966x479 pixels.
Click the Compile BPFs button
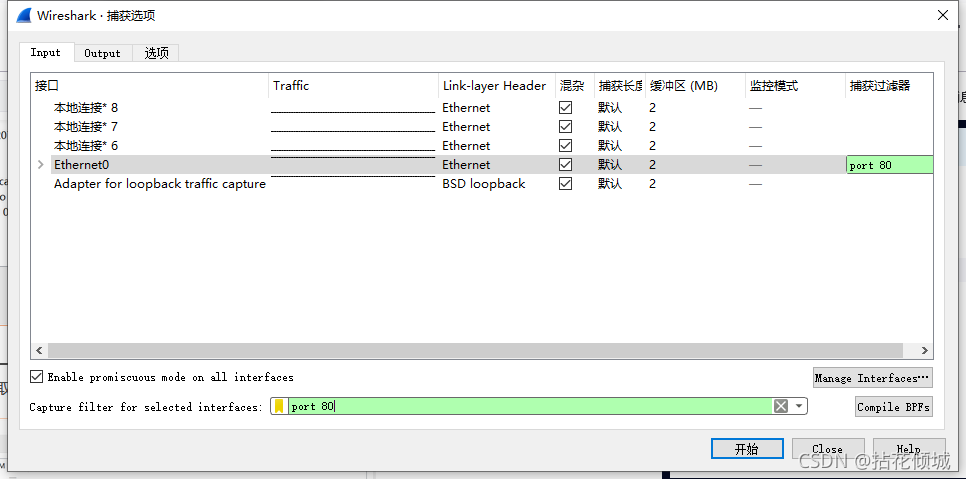coord(893,407)
